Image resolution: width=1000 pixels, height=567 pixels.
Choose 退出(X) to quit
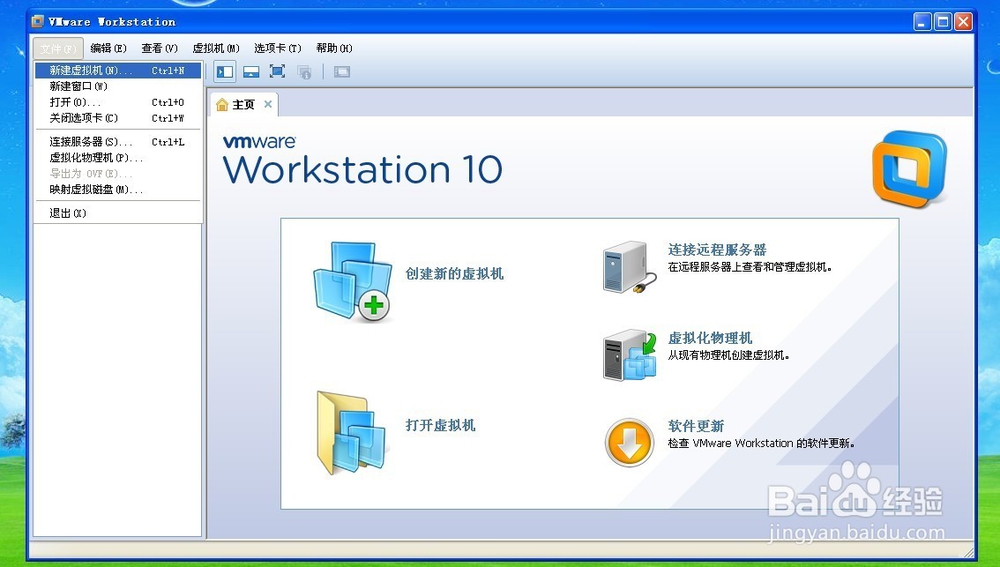click(x=118, y=213)
